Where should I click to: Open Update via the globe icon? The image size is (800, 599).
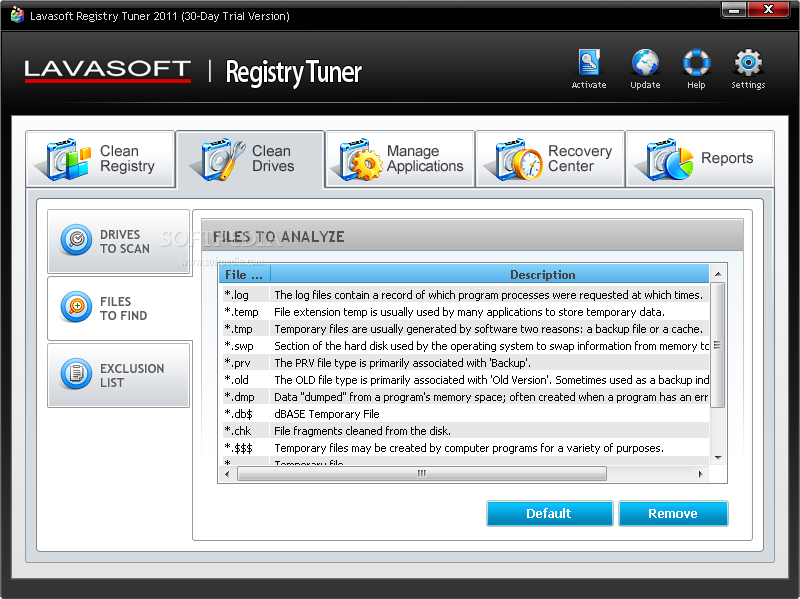tap(645, 62)
